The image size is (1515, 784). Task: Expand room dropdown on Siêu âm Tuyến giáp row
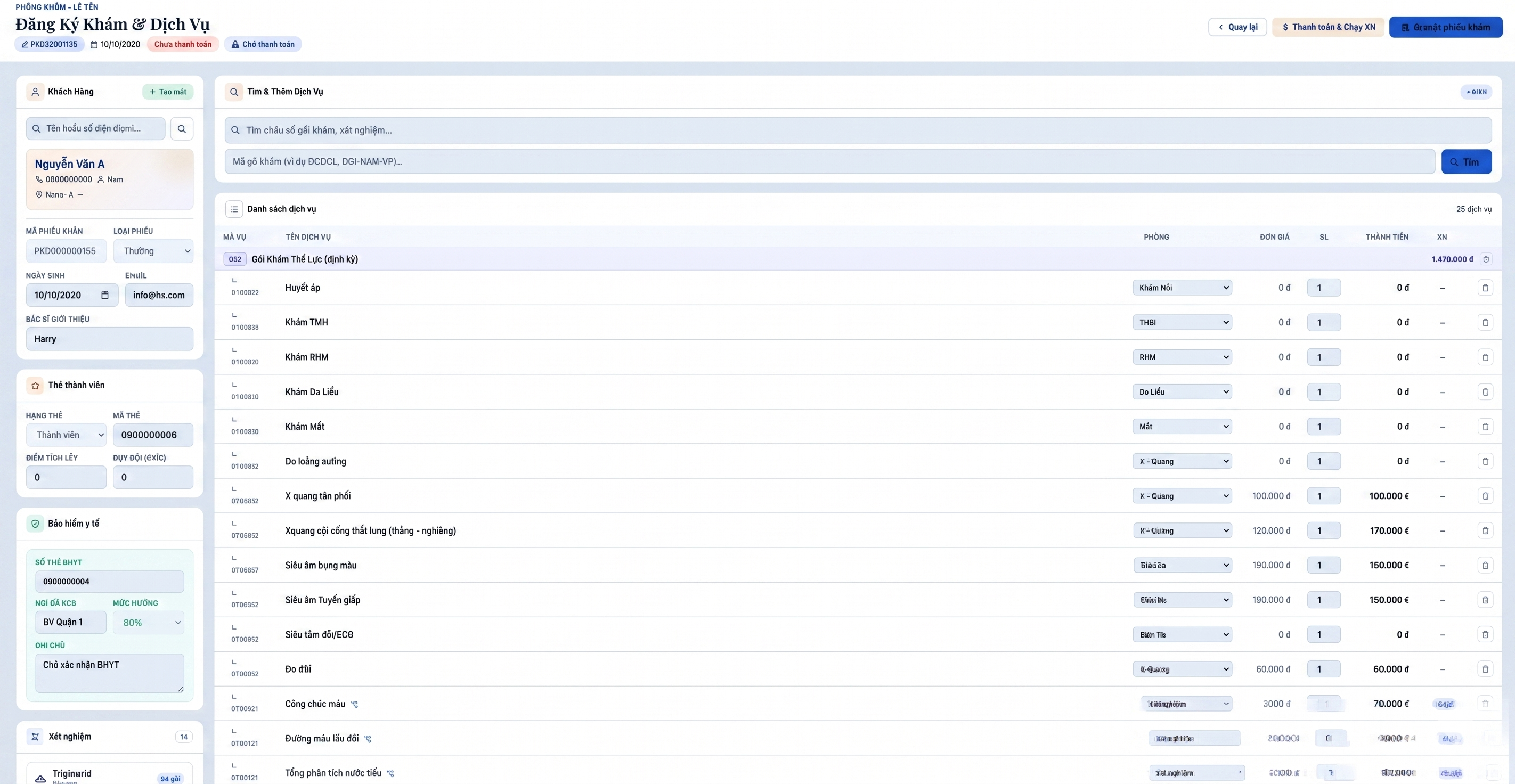[x=1182, y=600]
